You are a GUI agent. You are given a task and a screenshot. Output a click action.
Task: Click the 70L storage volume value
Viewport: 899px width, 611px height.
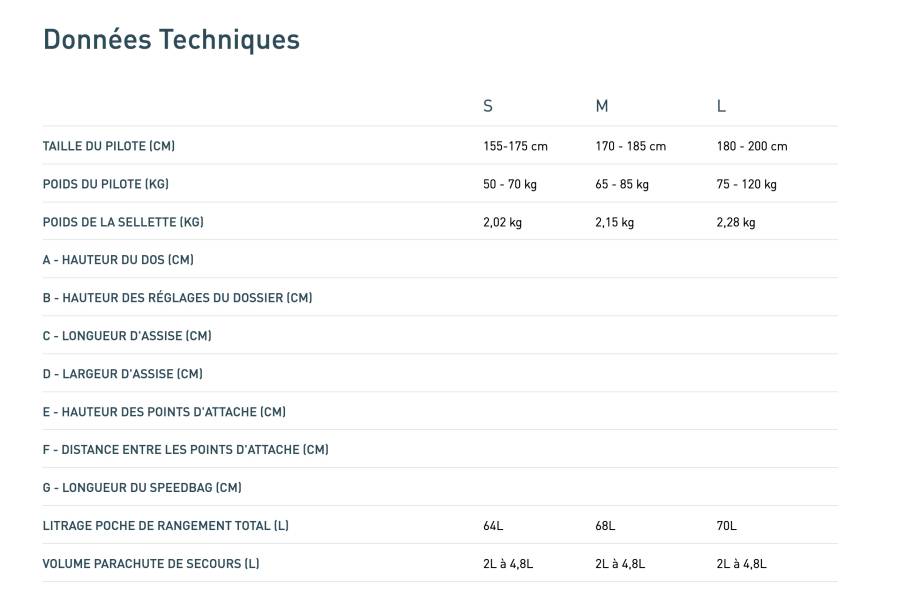point(726,526)
